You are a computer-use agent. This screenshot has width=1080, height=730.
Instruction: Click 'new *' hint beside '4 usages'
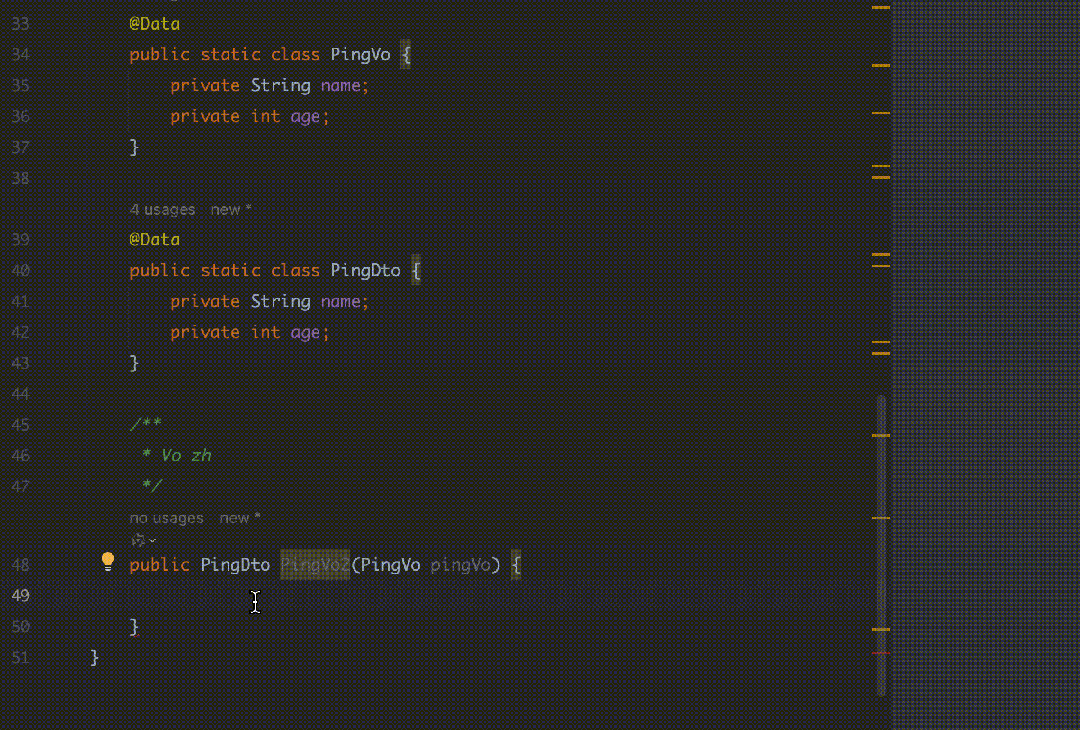click(x=231, y=209)
